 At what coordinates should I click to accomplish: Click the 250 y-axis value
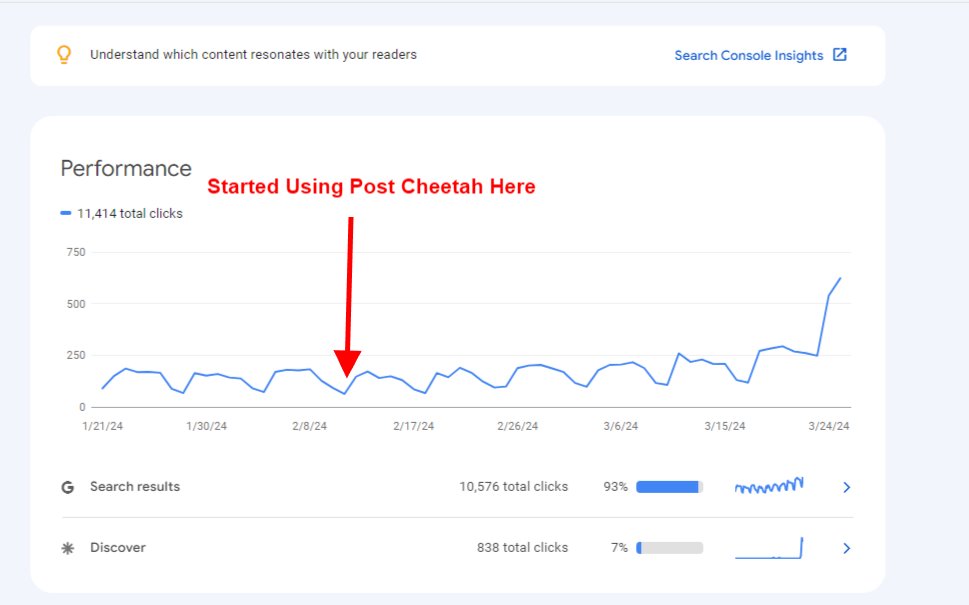pyautogui.click(x=76, y=355)
